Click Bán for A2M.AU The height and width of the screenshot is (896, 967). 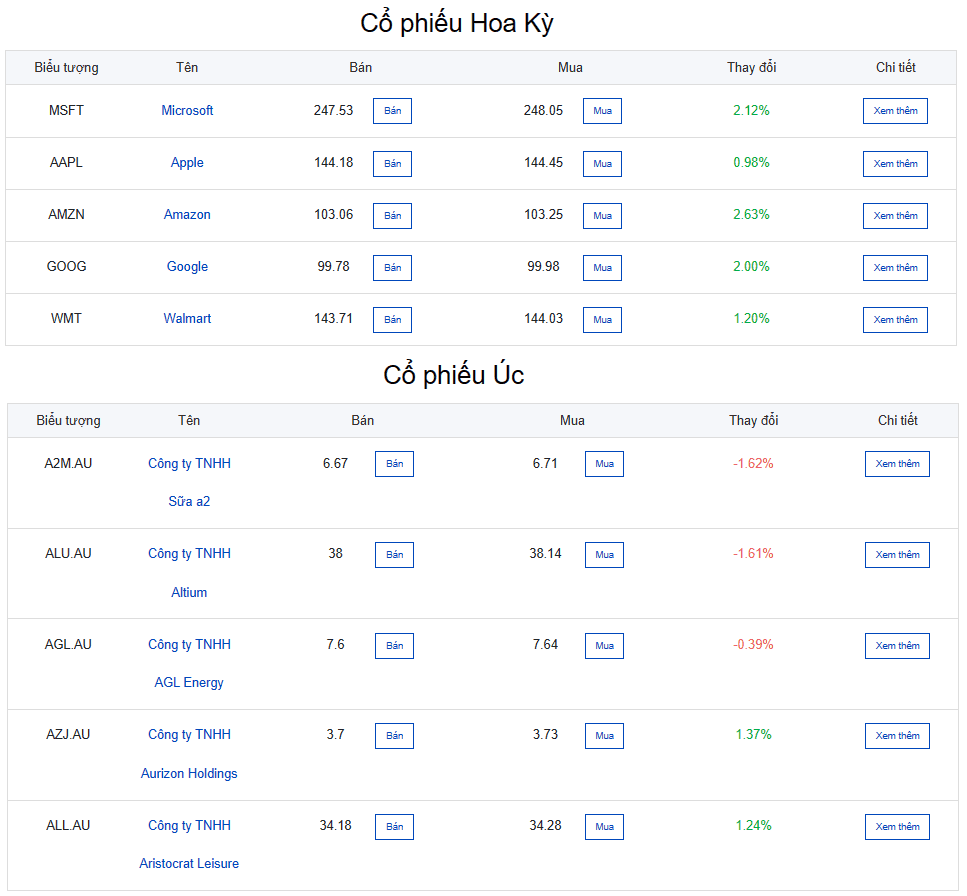(395, 464)
